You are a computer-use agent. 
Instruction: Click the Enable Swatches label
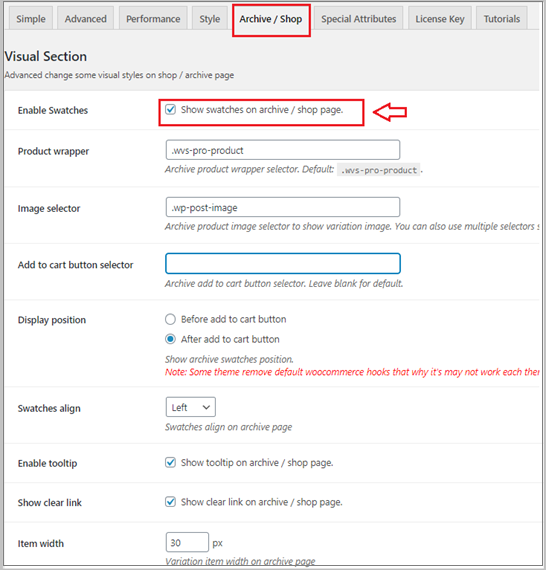tap(53, 110)
